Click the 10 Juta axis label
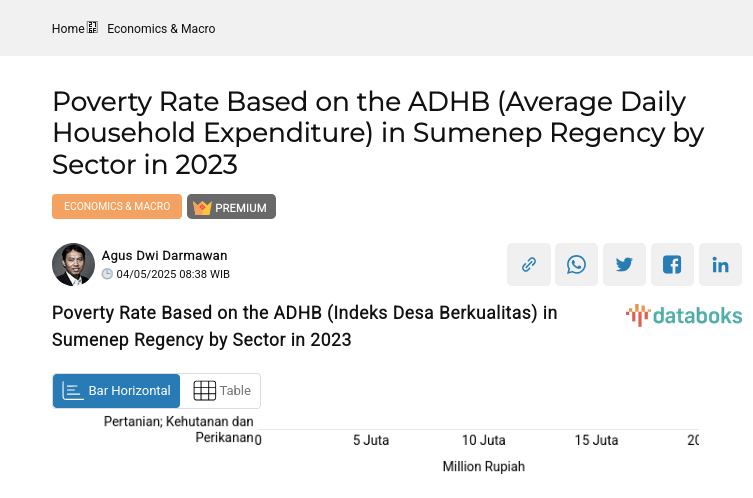The width and height of the screenshot is (753, 498). pos(483,440)
